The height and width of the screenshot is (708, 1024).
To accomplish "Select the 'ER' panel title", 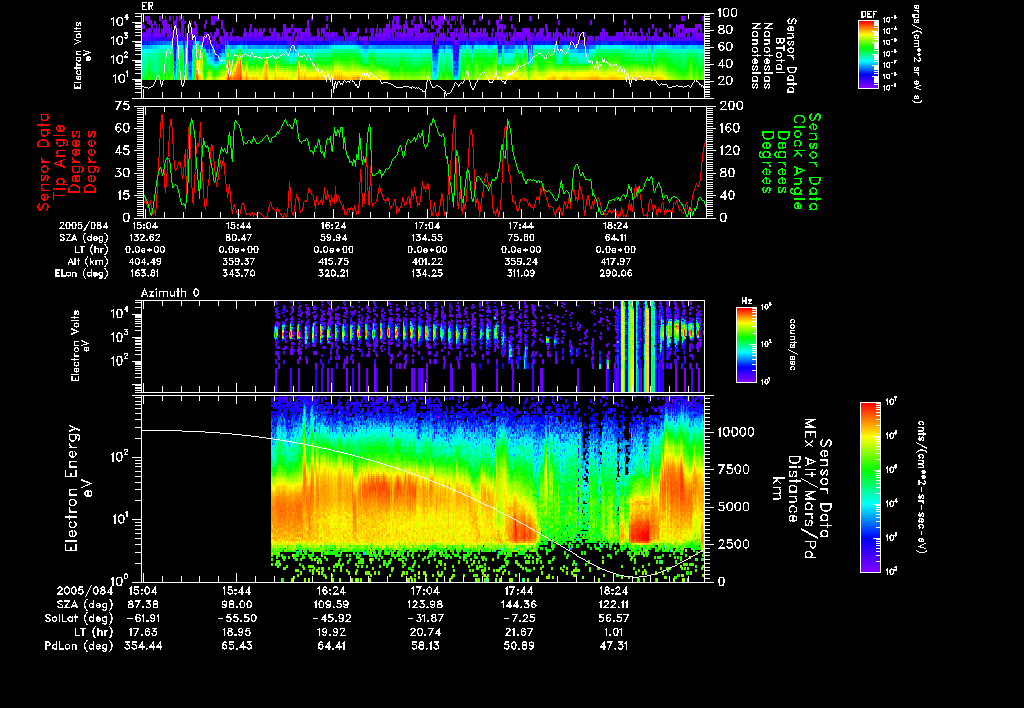I will coord(146,6).
